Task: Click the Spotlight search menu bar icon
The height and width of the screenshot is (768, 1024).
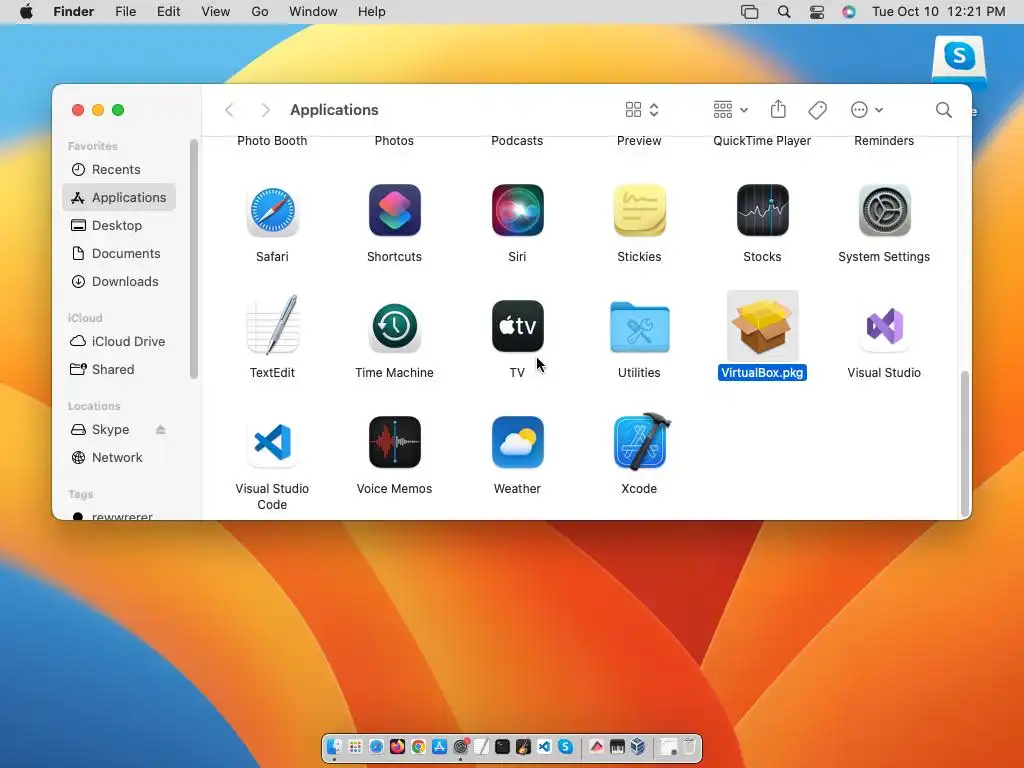Action: coord(784,12)
